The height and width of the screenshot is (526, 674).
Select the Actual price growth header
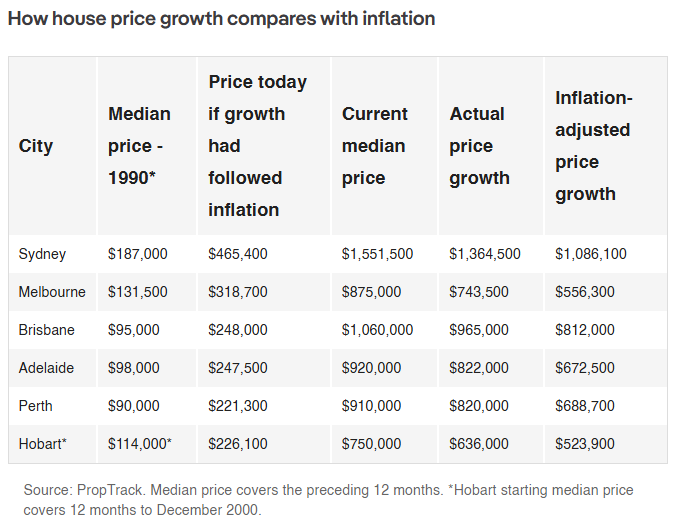pyautogui.click(x=479, y=146)
